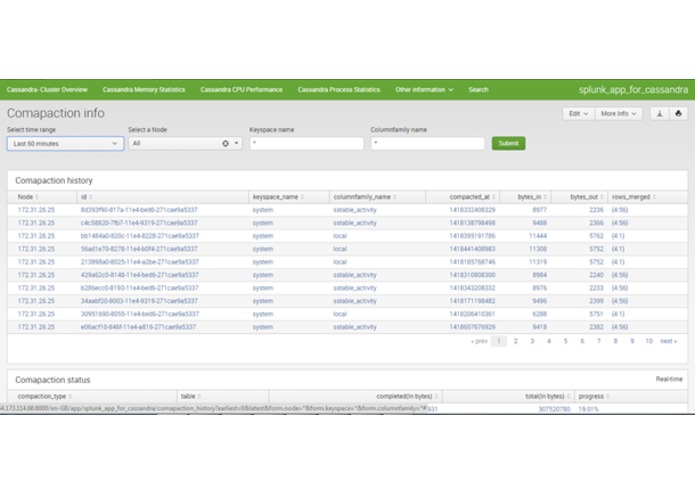The height and width of the screenshot is (494, 695).
Task: Sort by columnfamily_name column header
Action: (x=365, y=197)
